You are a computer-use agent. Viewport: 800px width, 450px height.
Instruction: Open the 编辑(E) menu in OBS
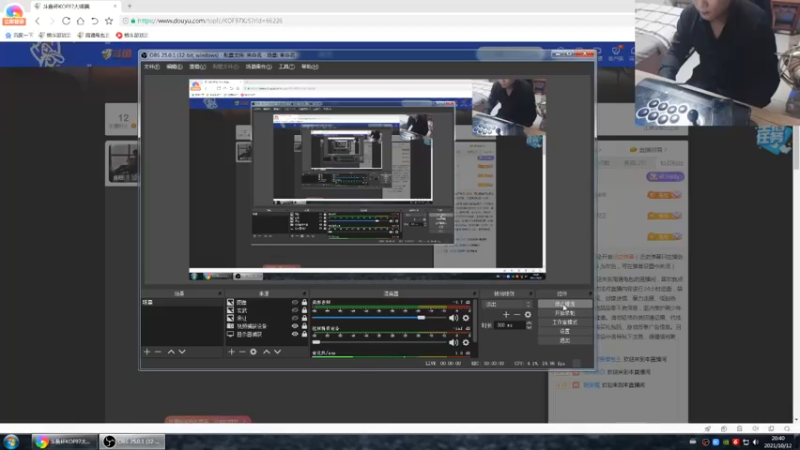point(174,67)
